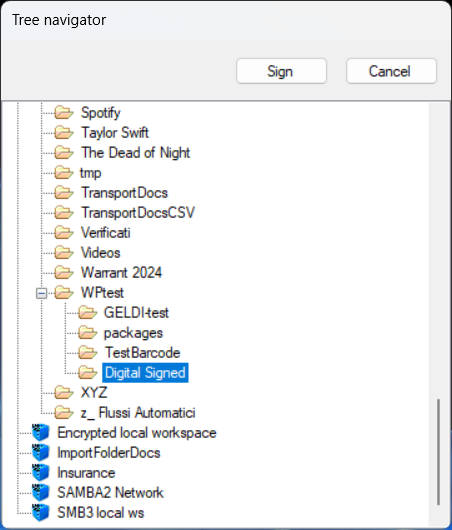452x530 pixels.
Task: Click the TransportDocs folder icon
Action: [64, 193]
